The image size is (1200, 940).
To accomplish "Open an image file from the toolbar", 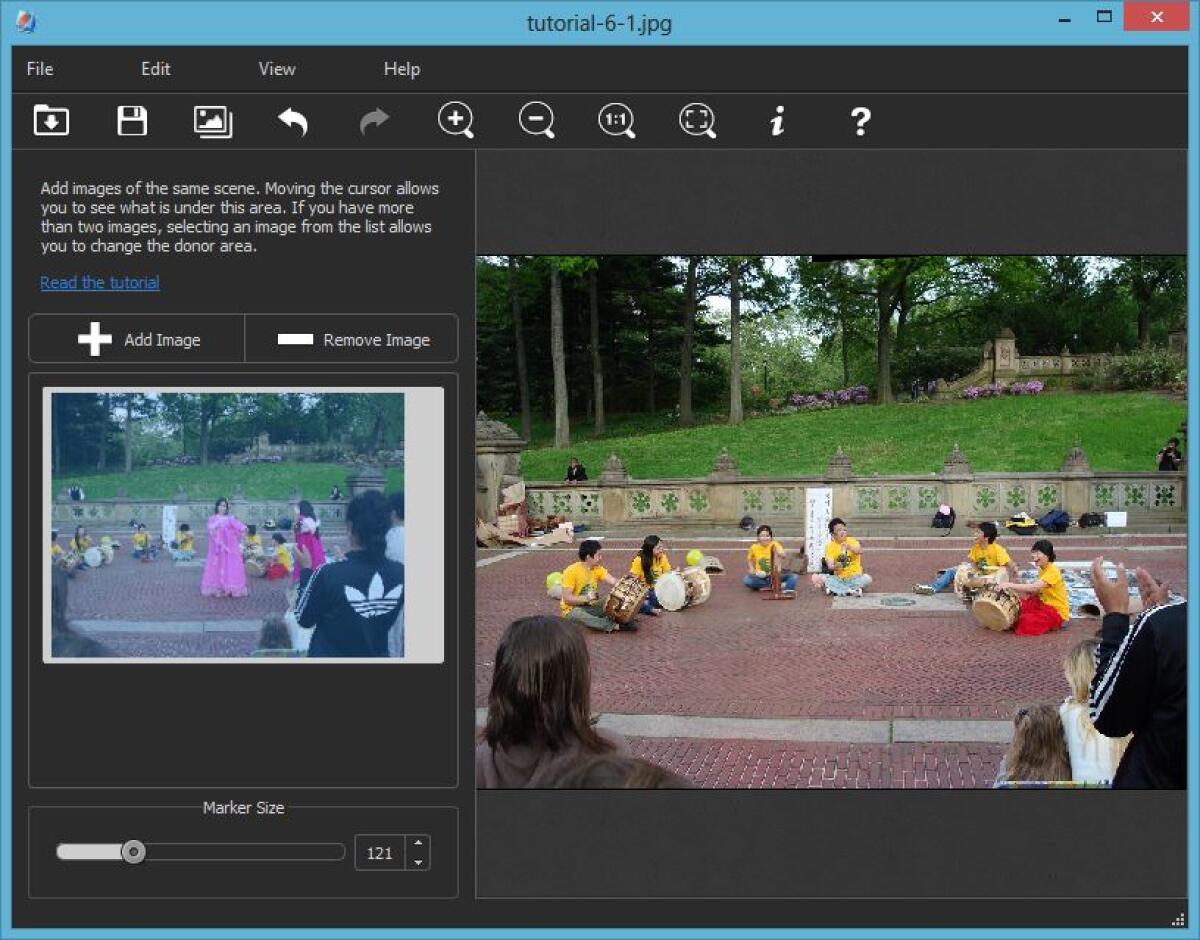I will click(x=51, y=120).
